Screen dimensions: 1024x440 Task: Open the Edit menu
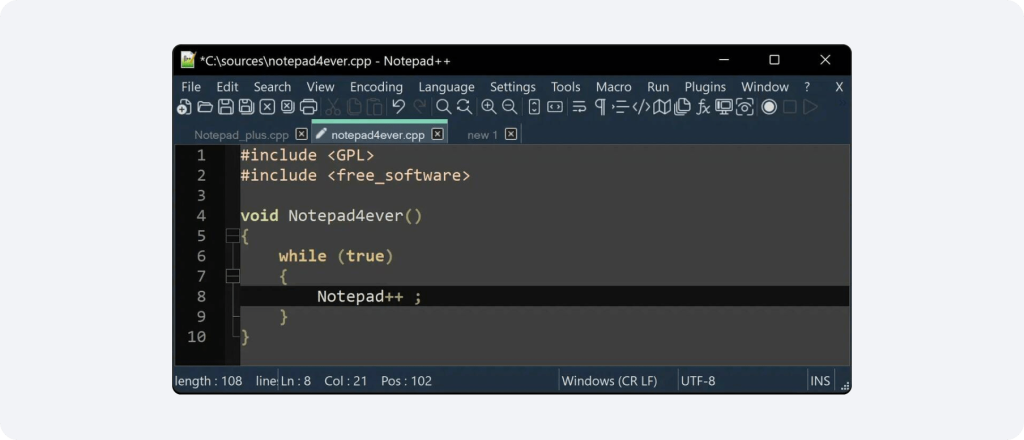click(227, 87)
